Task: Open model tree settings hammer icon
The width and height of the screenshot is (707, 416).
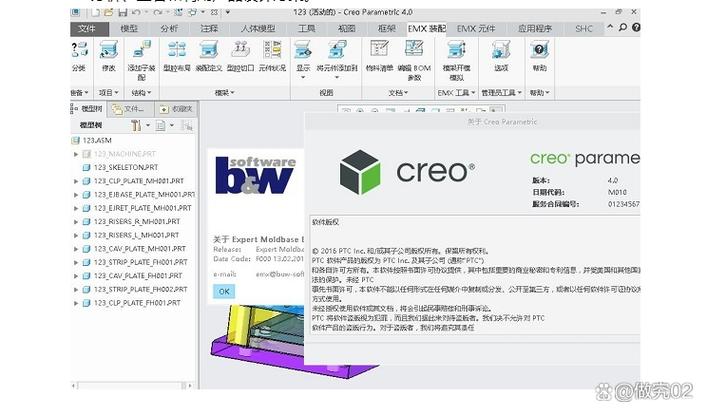Action: 136,126
